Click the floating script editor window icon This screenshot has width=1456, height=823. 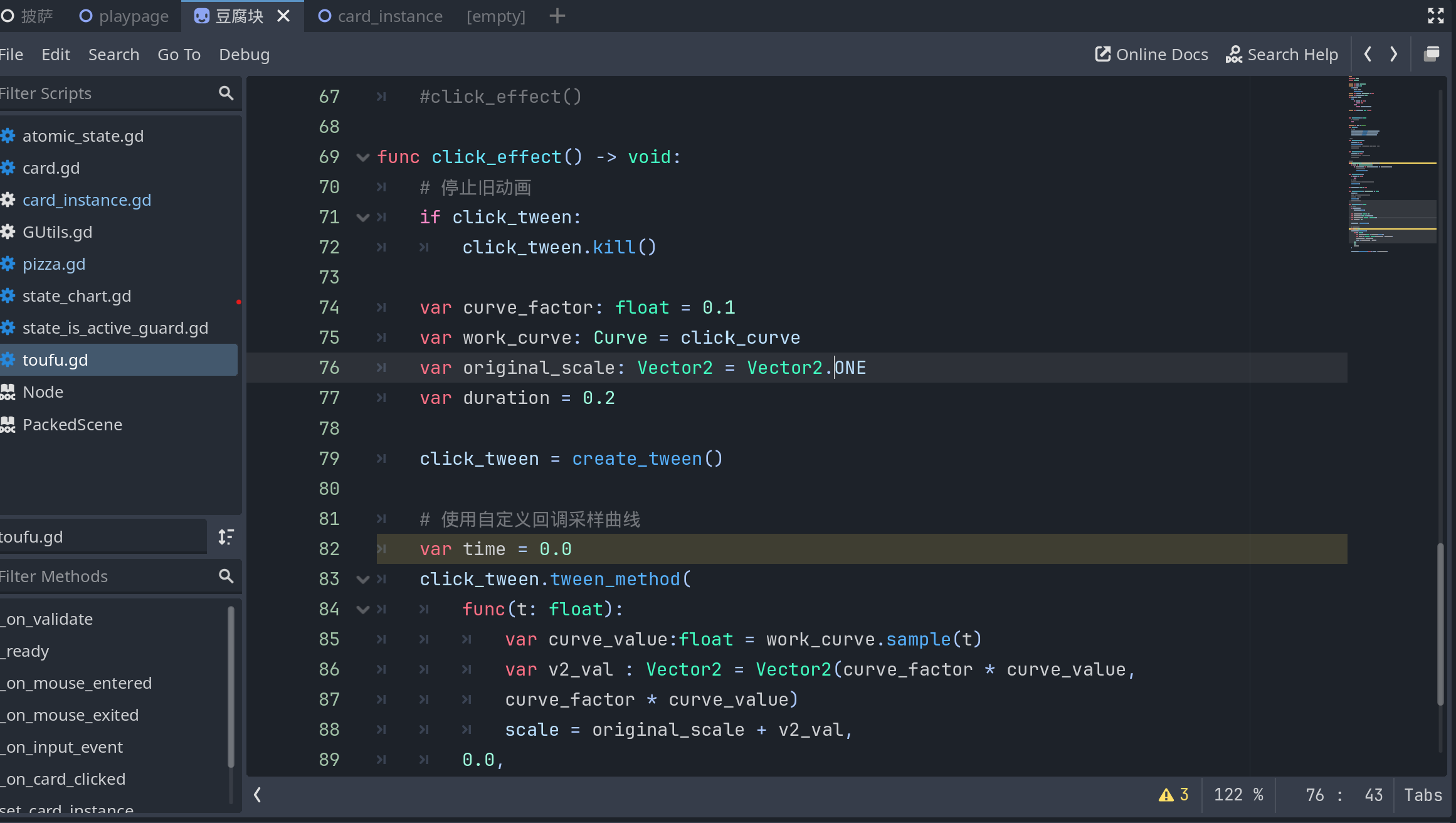point(1432,55)
